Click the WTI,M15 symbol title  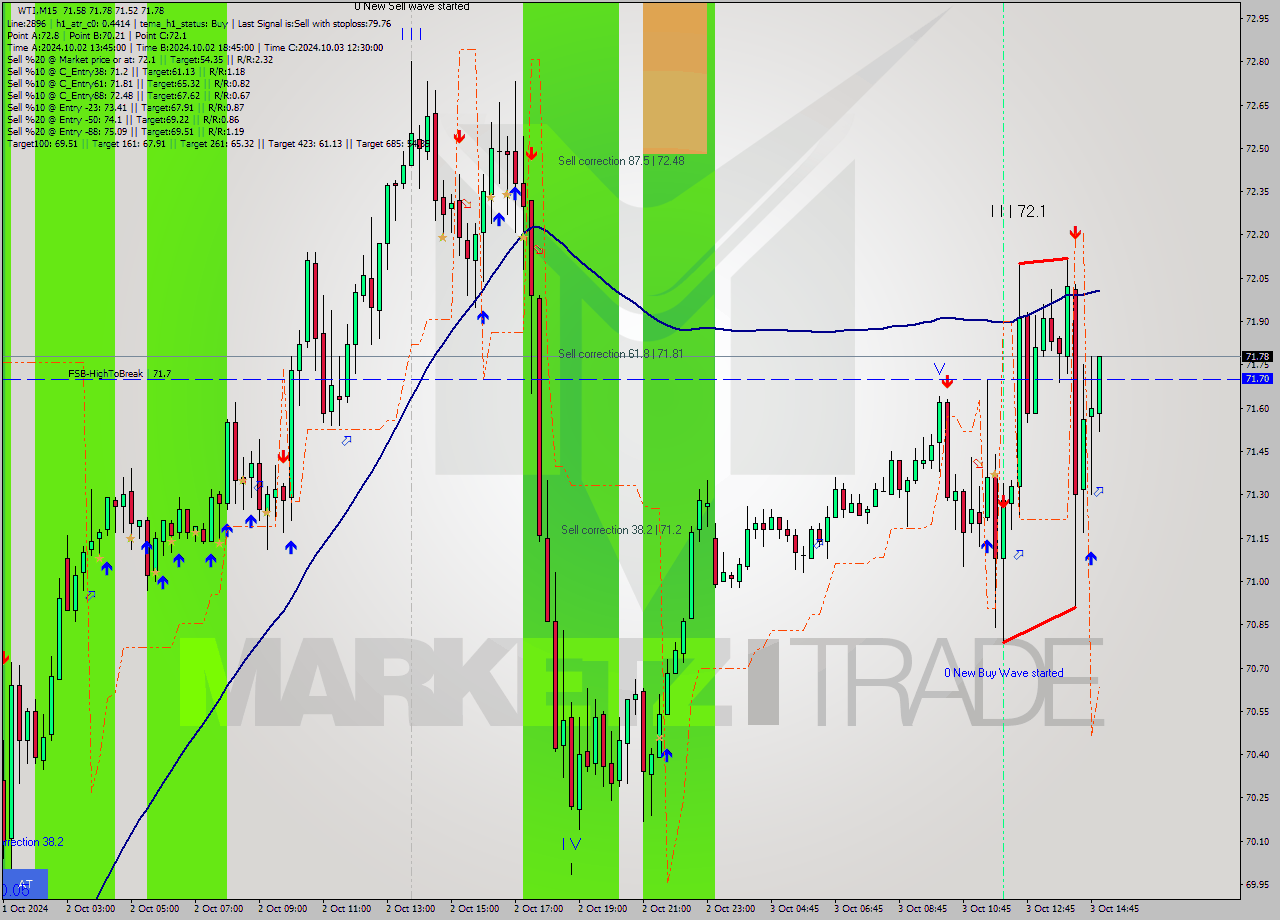click(36, 10)
